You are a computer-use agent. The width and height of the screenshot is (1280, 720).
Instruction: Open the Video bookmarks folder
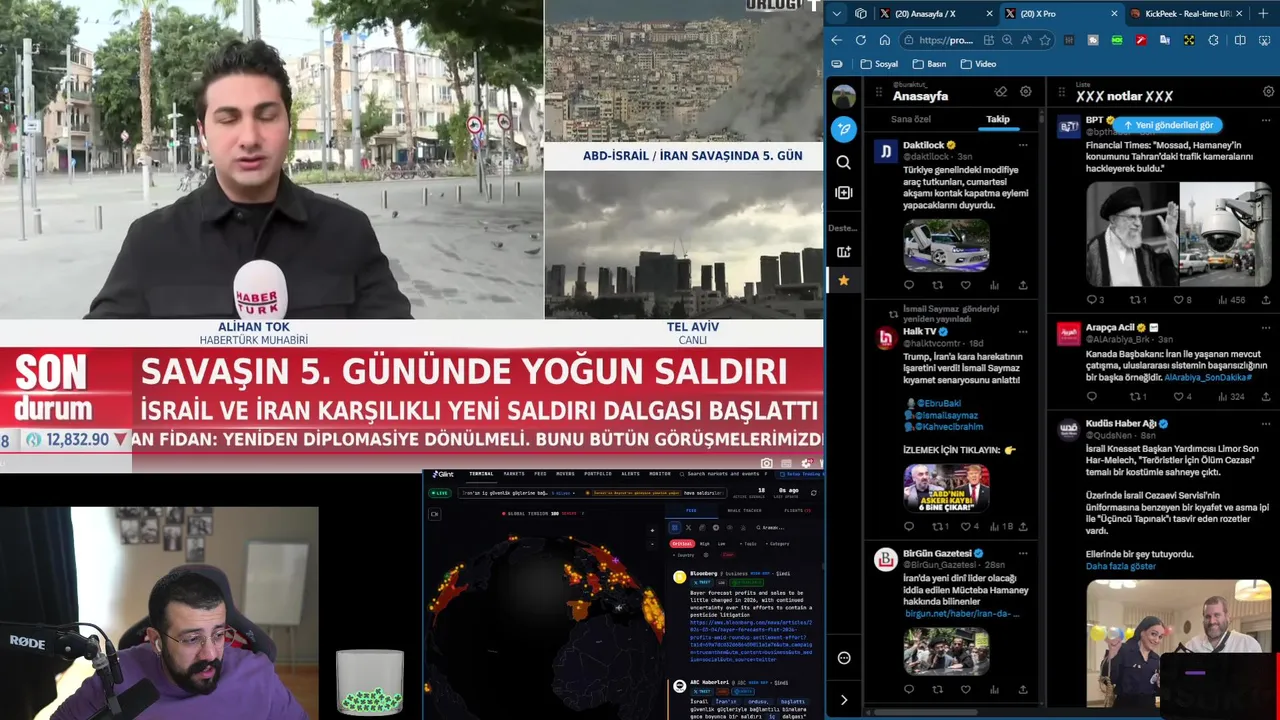[978, 64]
